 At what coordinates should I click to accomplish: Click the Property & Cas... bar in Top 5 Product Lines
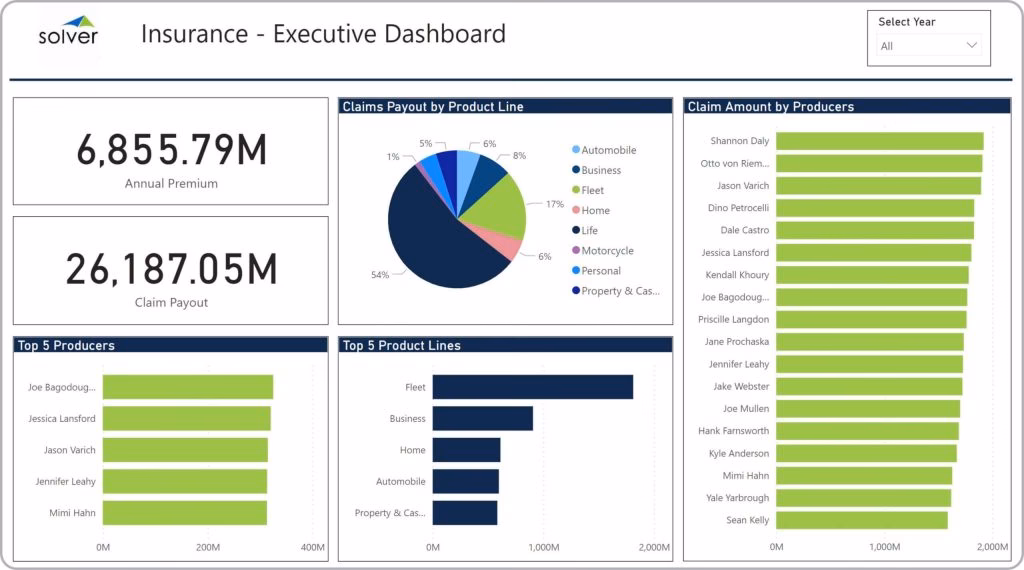click(x=465, y=513)
